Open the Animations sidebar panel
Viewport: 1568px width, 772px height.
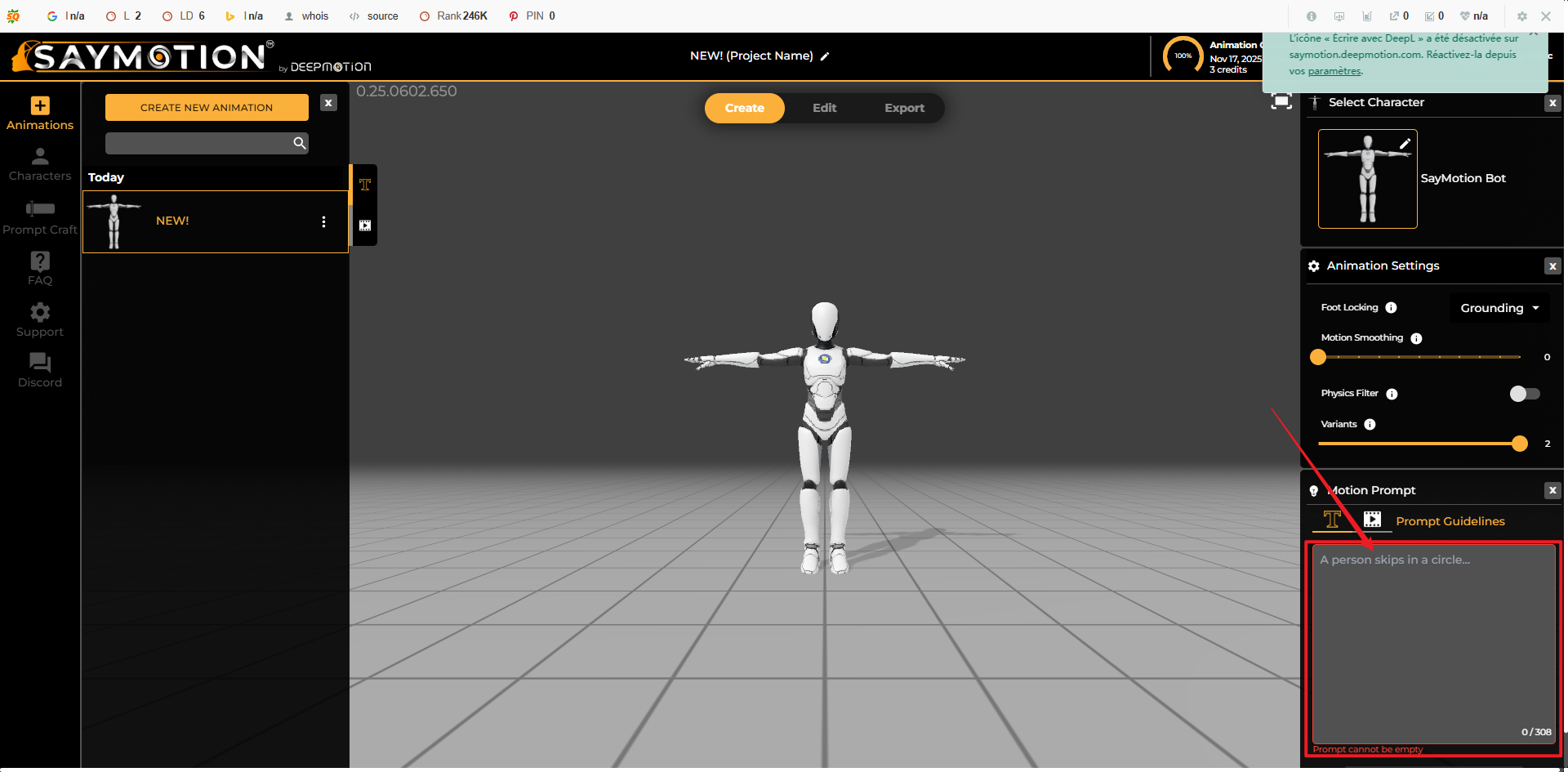pos(40,114)
